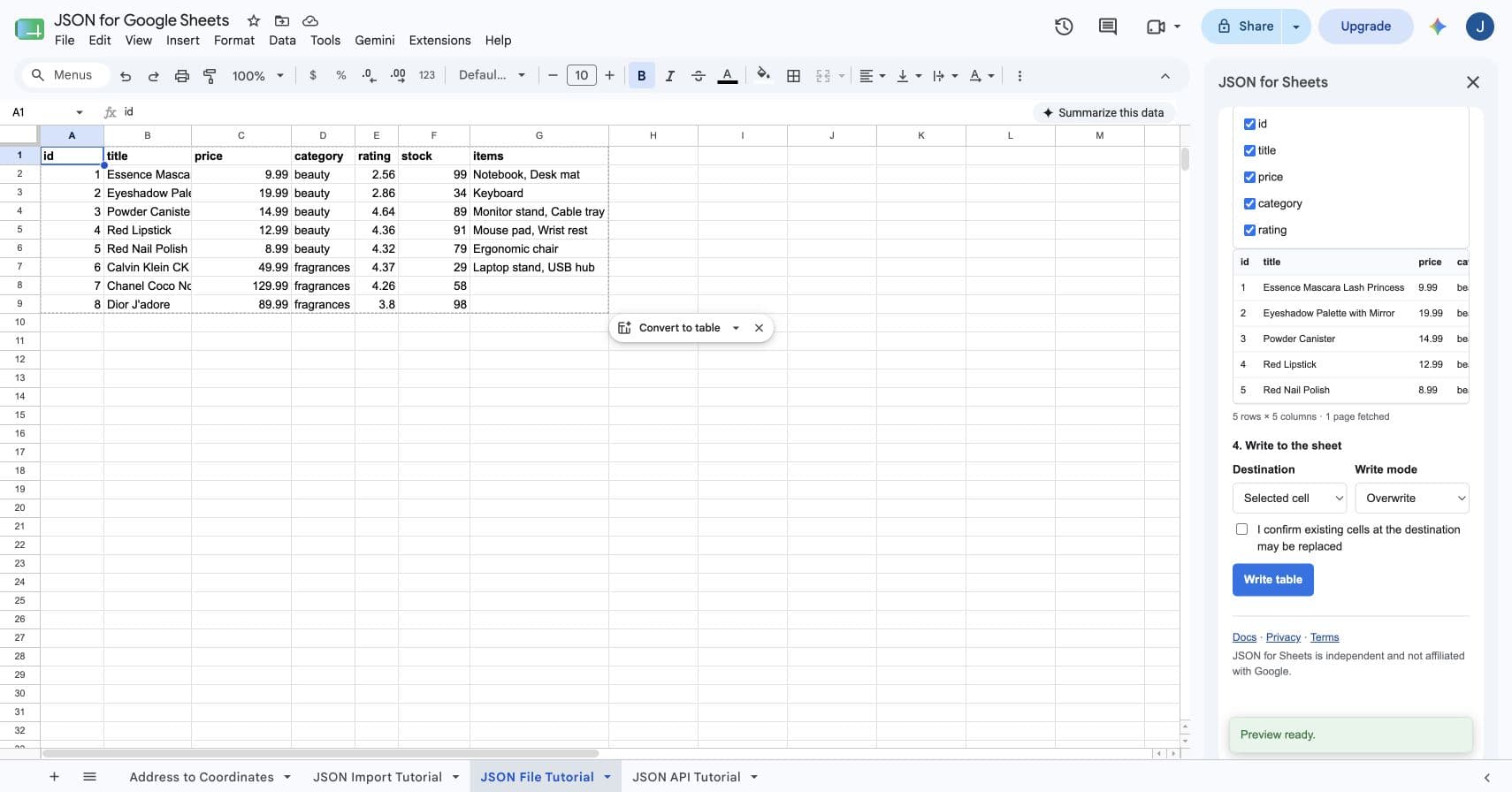Click the font size input field

(581, 76)
